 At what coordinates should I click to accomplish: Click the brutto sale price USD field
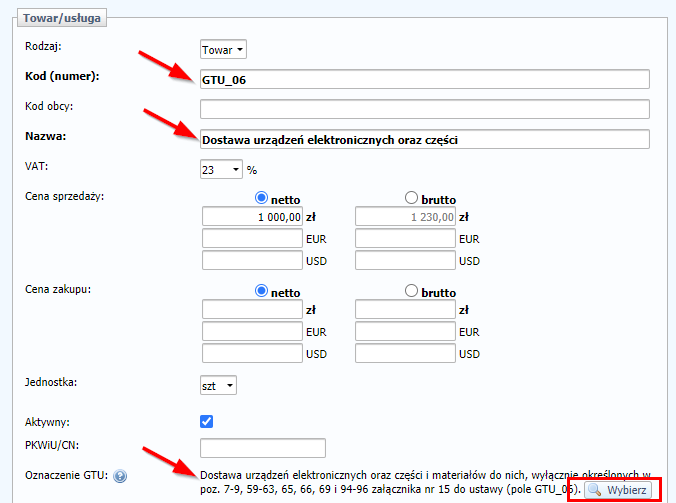[x=405, y=261]
